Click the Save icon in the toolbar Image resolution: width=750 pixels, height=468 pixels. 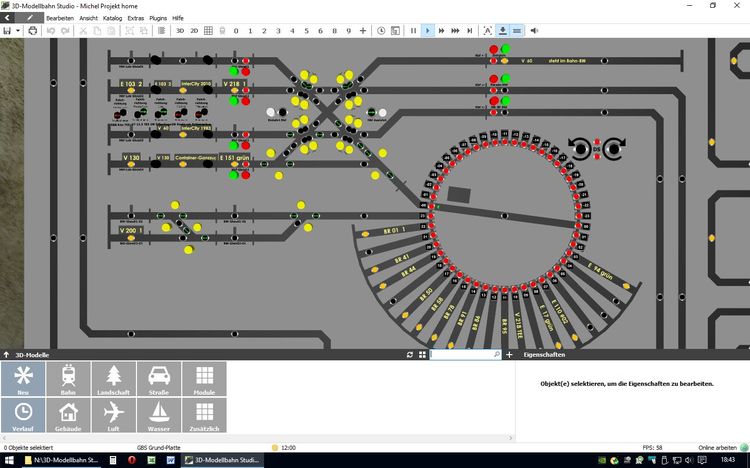(7, 31)
